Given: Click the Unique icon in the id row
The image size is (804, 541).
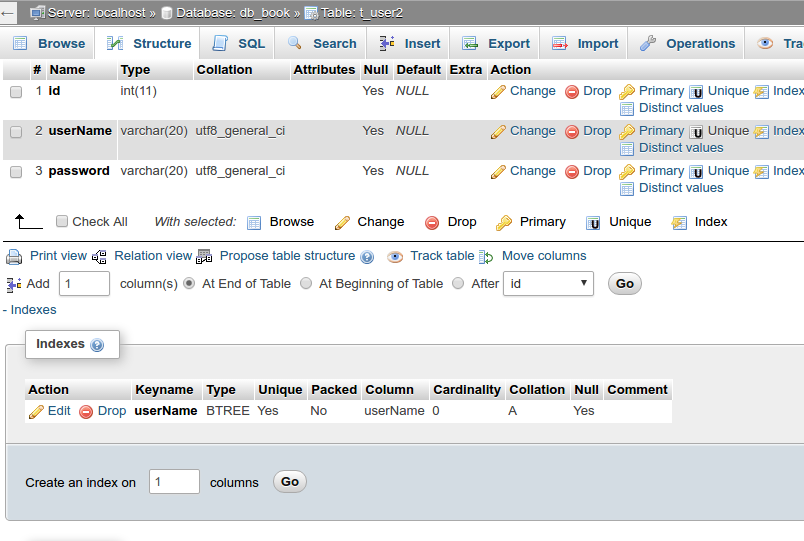Looking at the screenshot, I should tap(696, 91).
